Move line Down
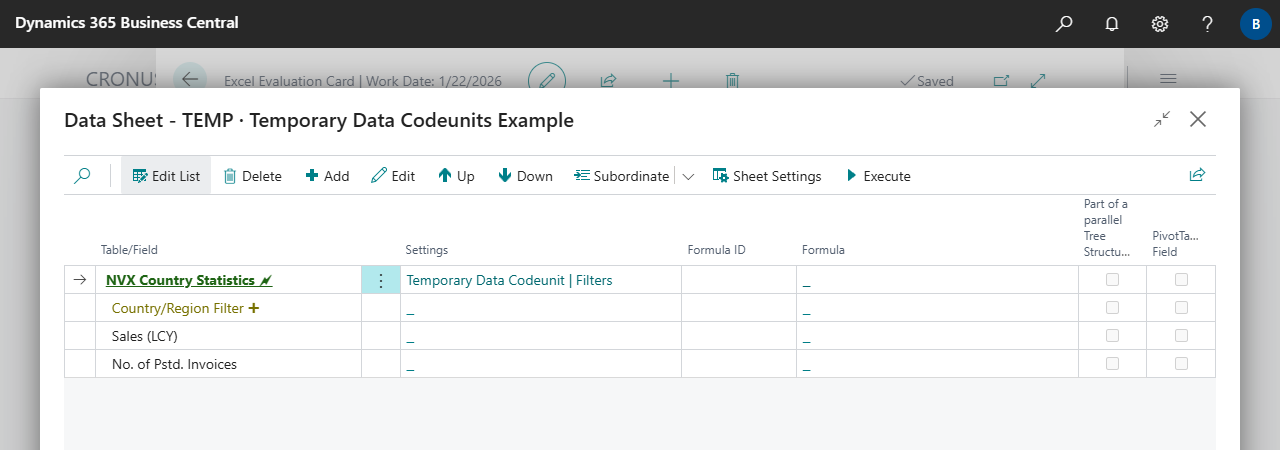1280x450 pixels. (x=525, y=176)
